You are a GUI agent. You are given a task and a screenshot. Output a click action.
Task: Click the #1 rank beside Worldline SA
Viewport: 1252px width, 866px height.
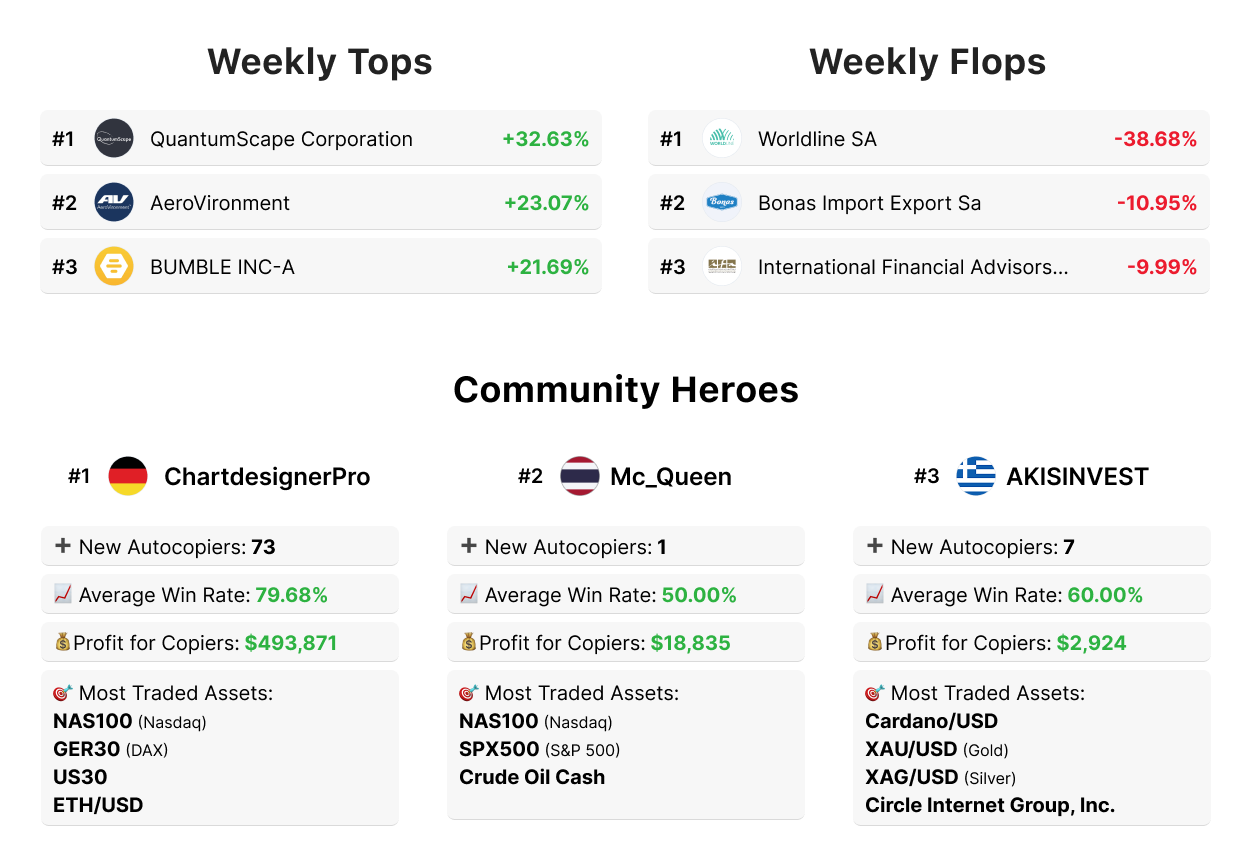671,139
